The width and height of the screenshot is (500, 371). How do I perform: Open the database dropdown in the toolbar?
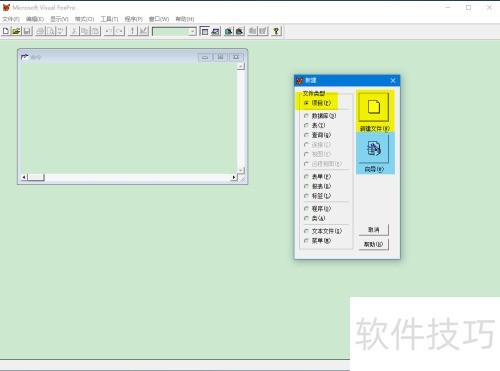coord(192,31)
